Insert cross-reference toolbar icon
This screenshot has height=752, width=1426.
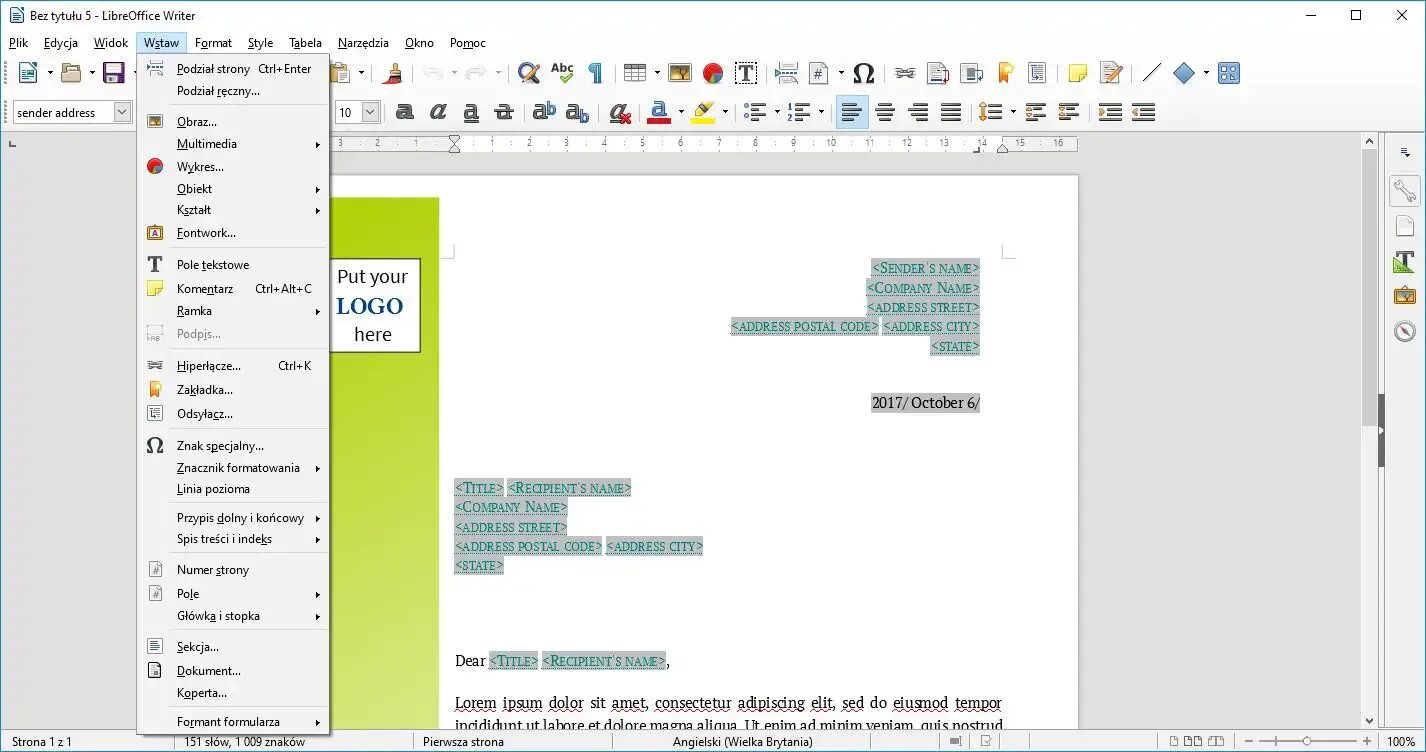(x=1037, y=73)
